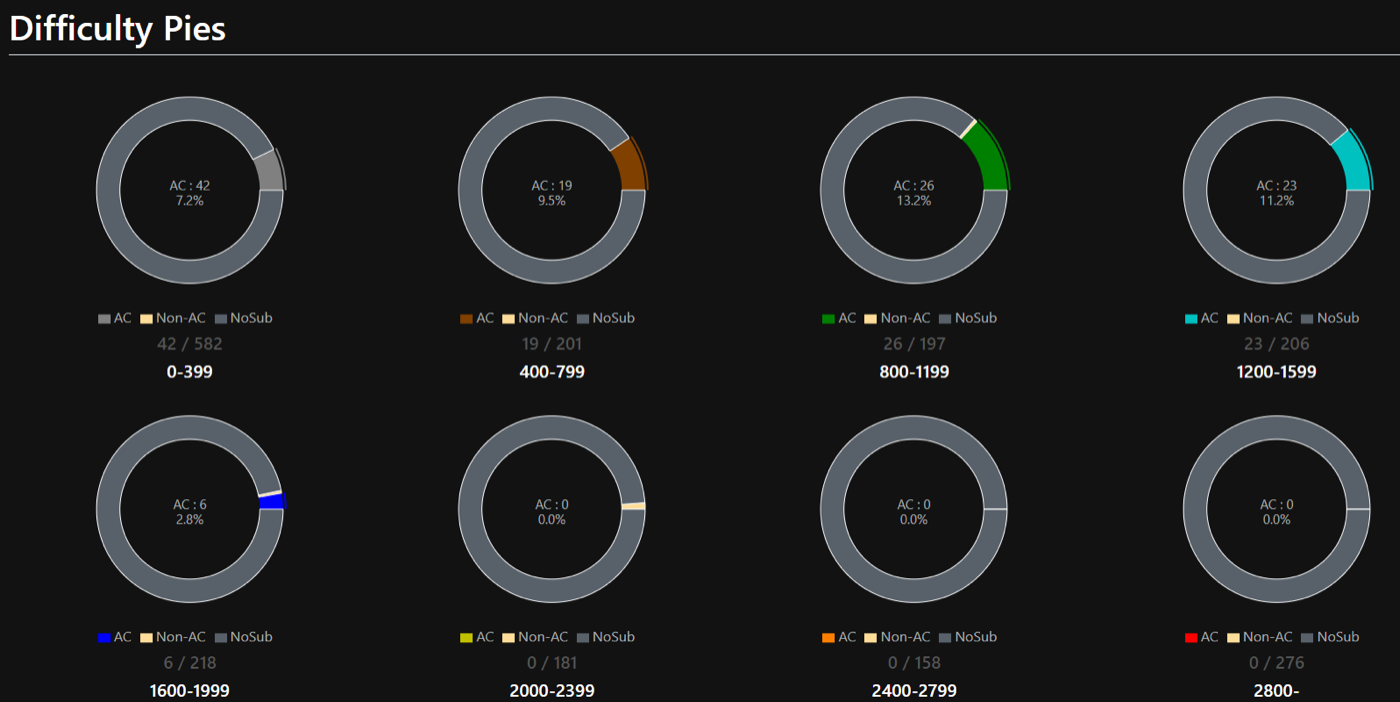Toggle NoSub legend in 0-399 chart

tap(243, 318)
